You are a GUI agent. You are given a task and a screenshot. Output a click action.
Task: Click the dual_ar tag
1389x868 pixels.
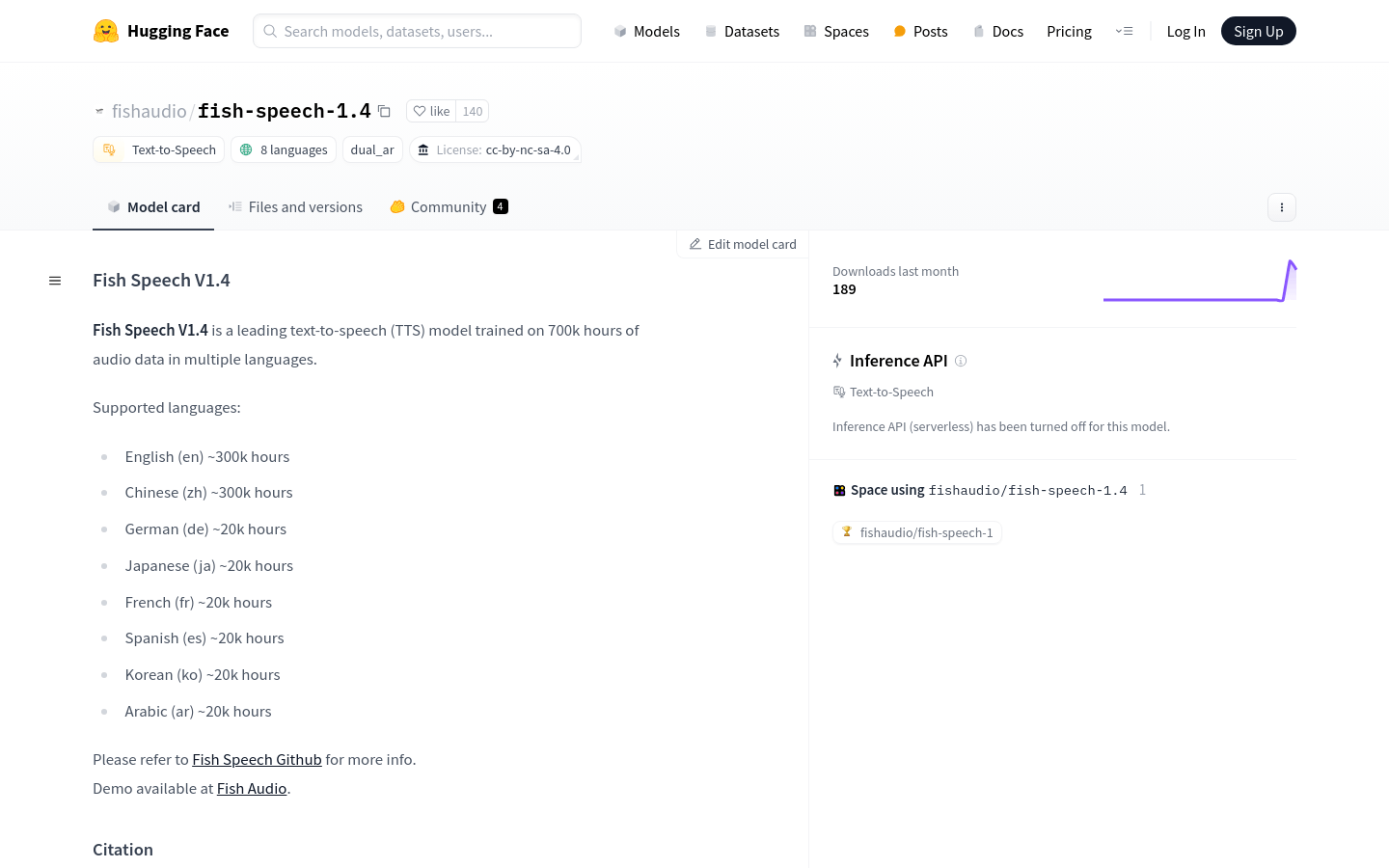tap(372, 149)
